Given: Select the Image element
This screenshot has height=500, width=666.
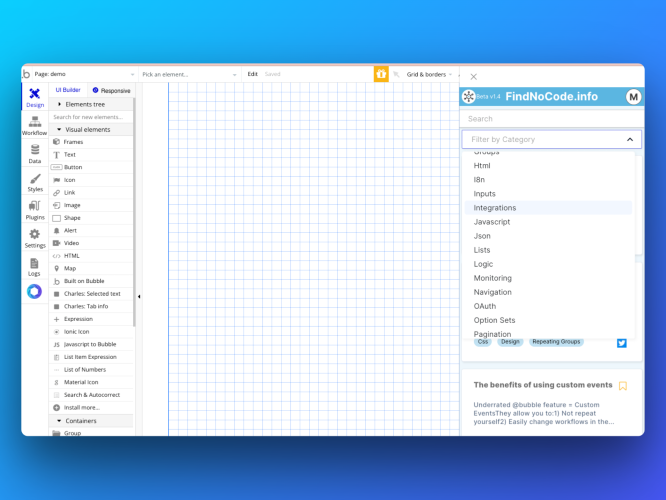Looking at the screenshot, I should [x=91, y=205].
